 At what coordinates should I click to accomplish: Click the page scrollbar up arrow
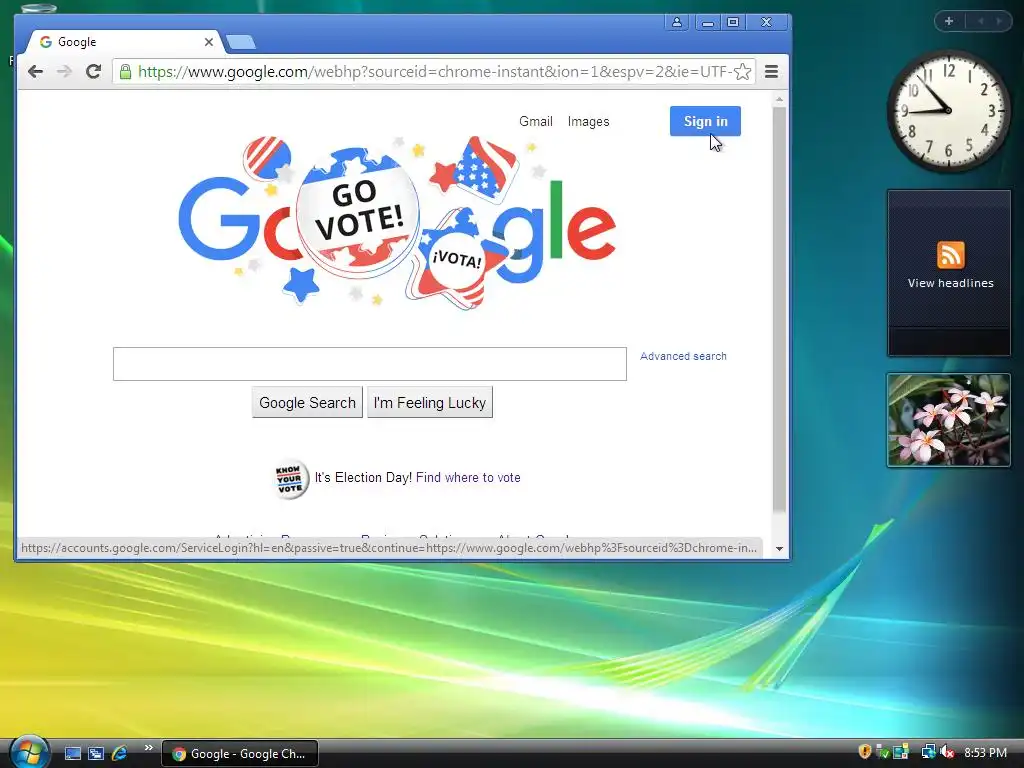779,99
